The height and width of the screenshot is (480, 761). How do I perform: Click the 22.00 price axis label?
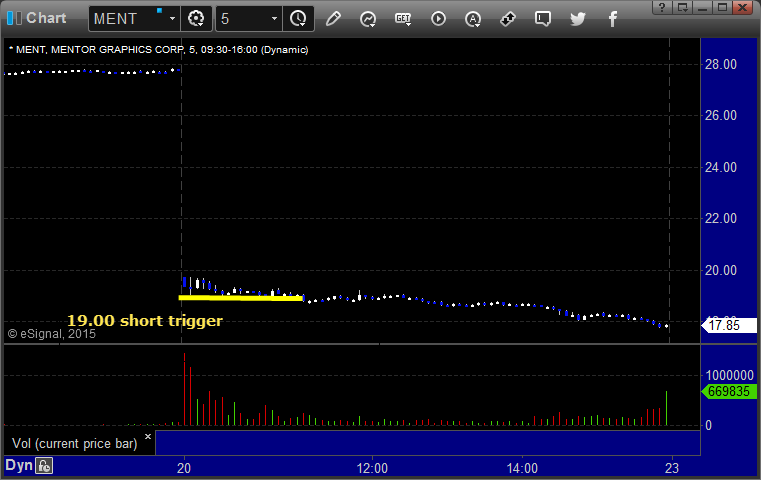(x=721, y=218)
